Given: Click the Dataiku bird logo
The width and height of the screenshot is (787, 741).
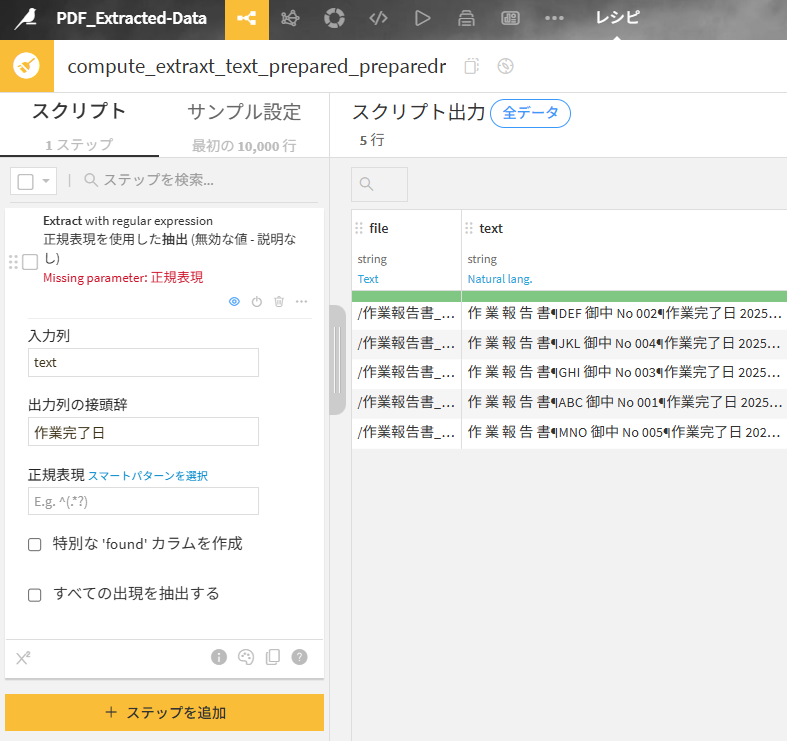Looking at the screenshot, I should (x=26, y=19).
